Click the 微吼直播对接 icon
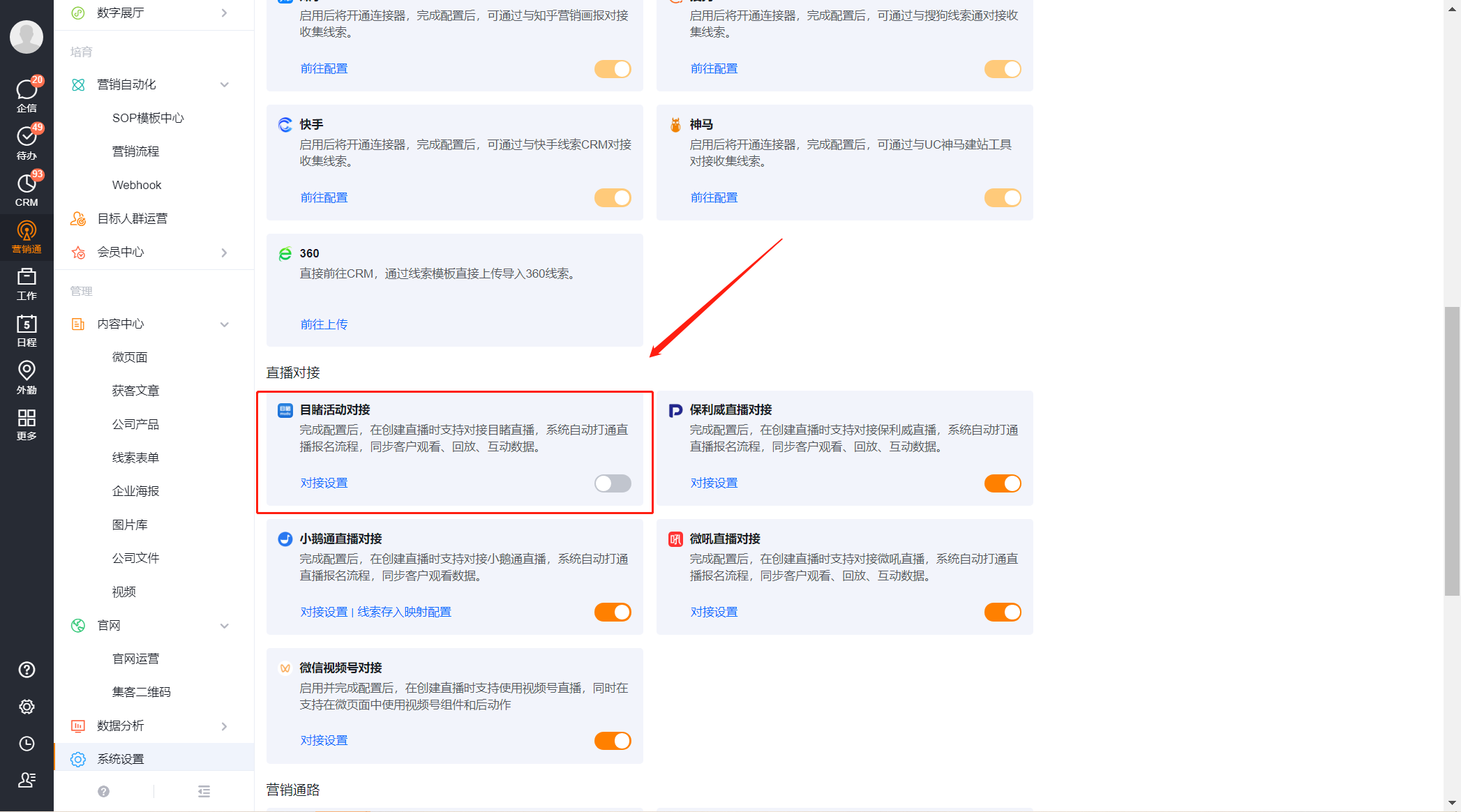 point(675,539)
